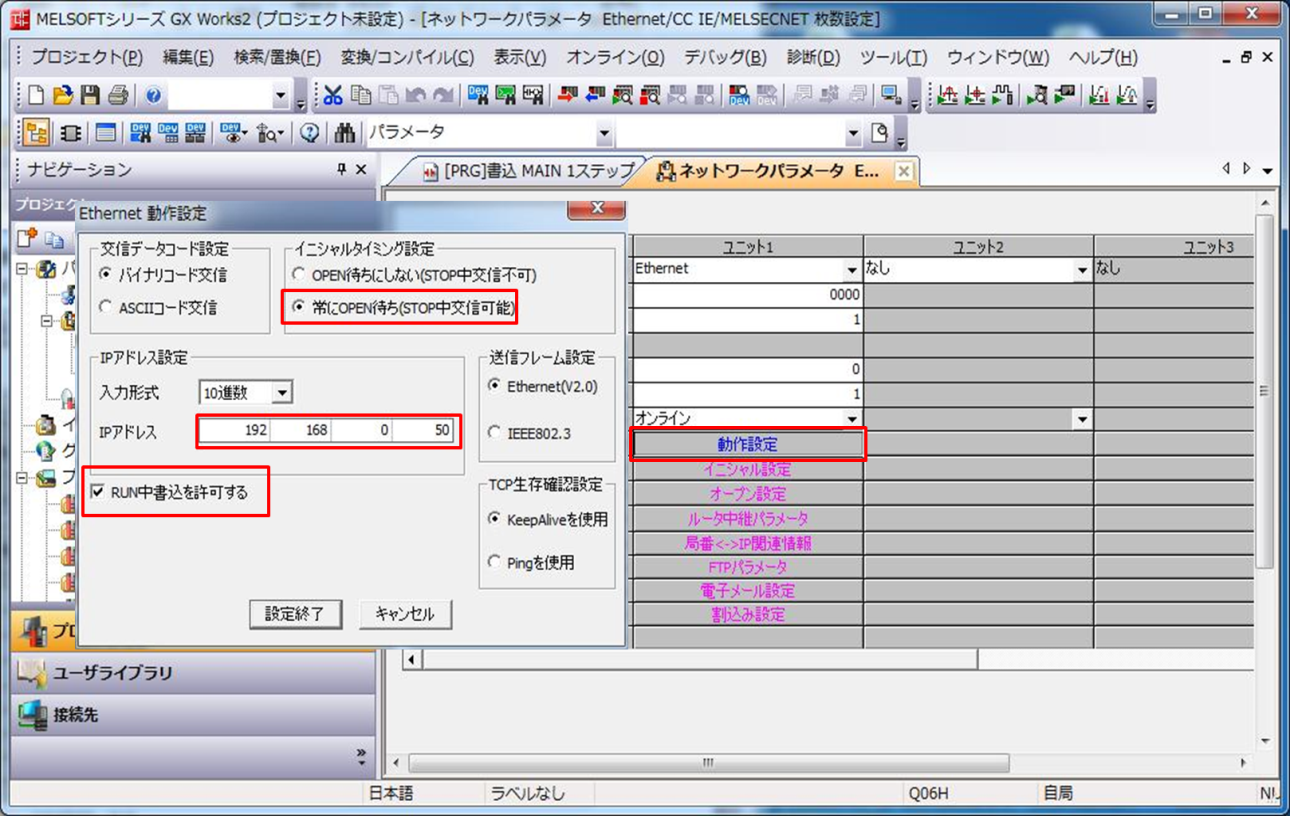This screenshot has width=1290, height=816.
Task: Open the 接続先 navigation section
Action: point(193,714)
